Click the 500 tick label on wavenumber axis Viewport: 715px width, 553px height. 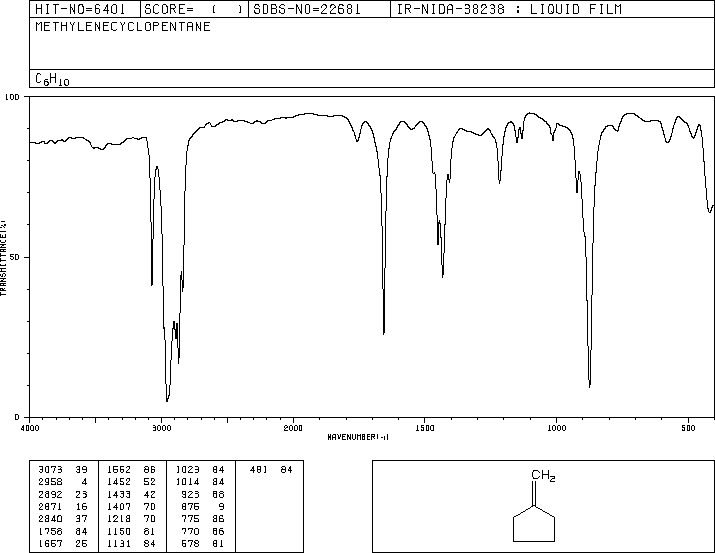(688, 428)
